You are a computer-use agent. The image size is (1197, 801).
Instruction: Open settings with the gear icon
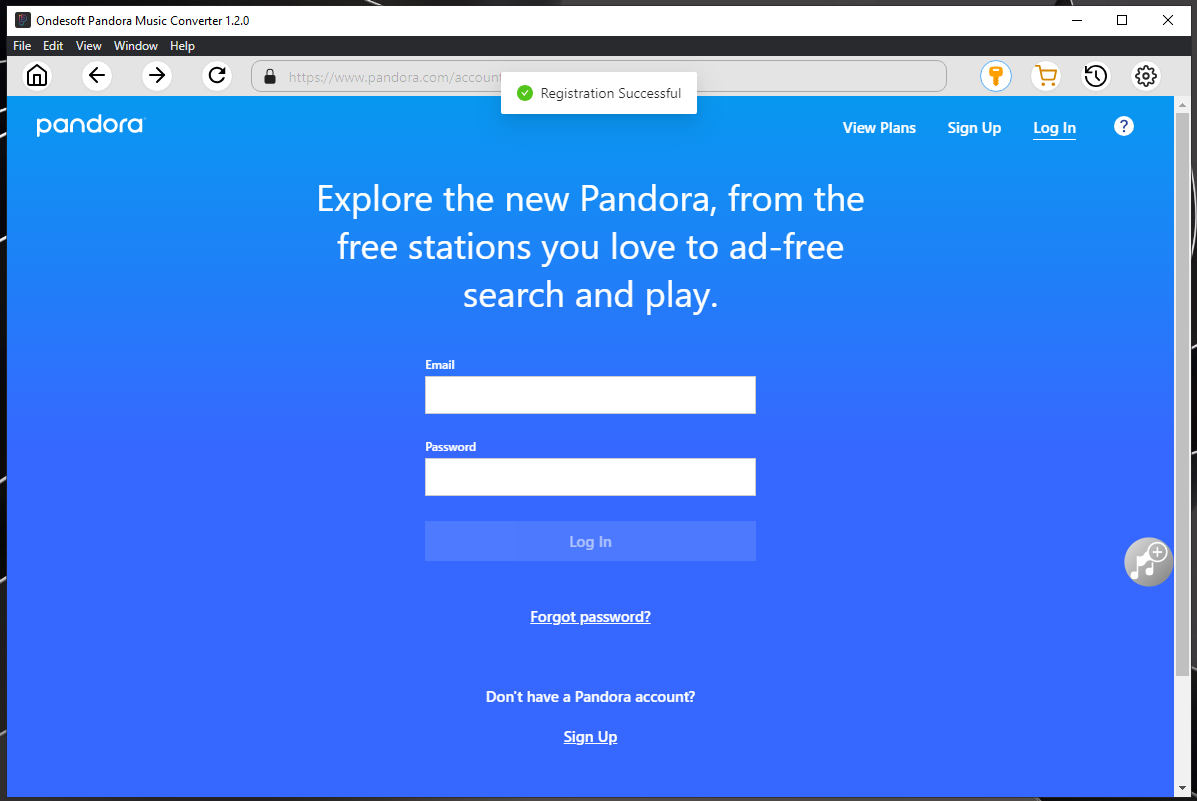1146,76
